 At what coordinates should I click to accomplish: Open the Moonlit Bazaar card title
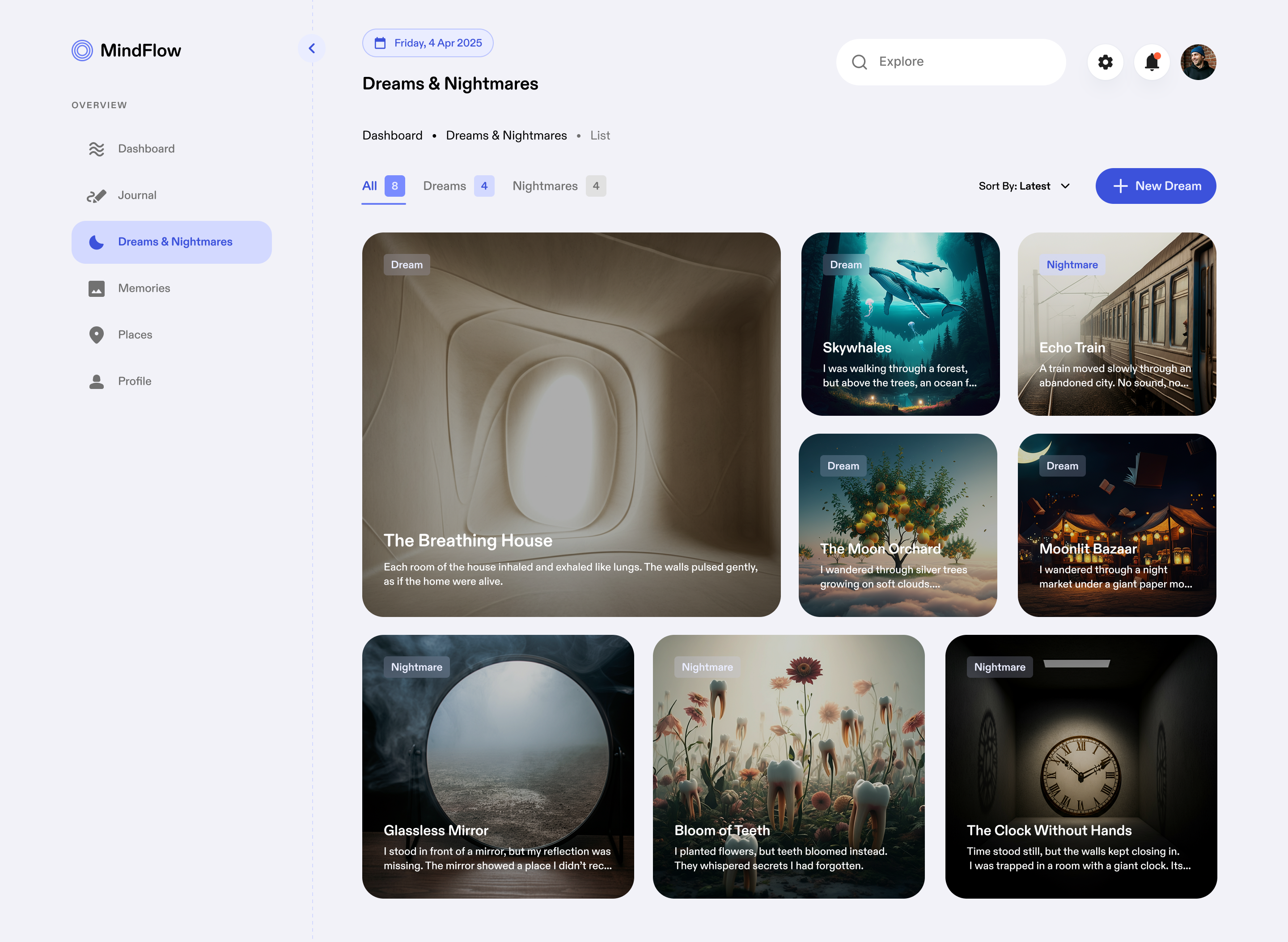pos(1088,549)
